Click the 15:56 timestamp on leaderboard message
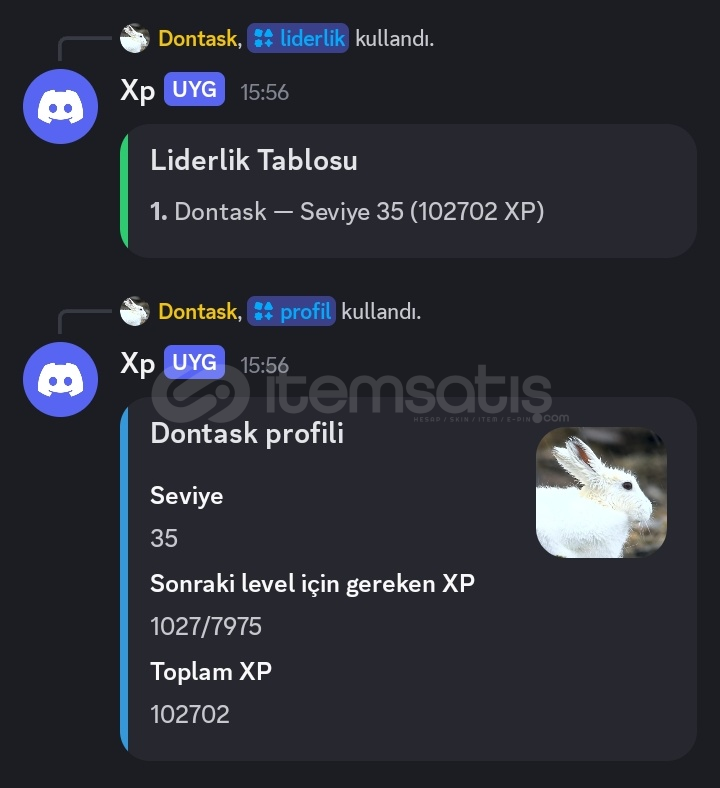Image resolution: width=720 pixels, height=788 pixels. pos(264,92)
